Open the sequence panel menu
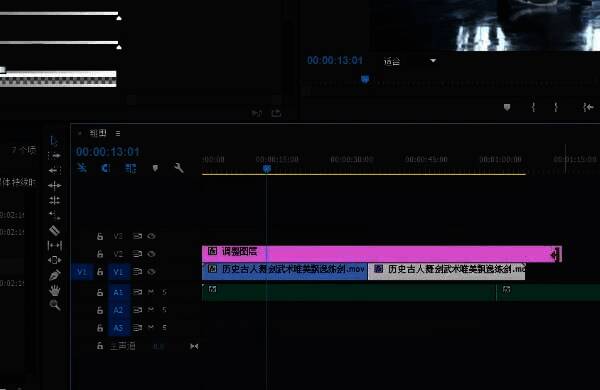 118,133
